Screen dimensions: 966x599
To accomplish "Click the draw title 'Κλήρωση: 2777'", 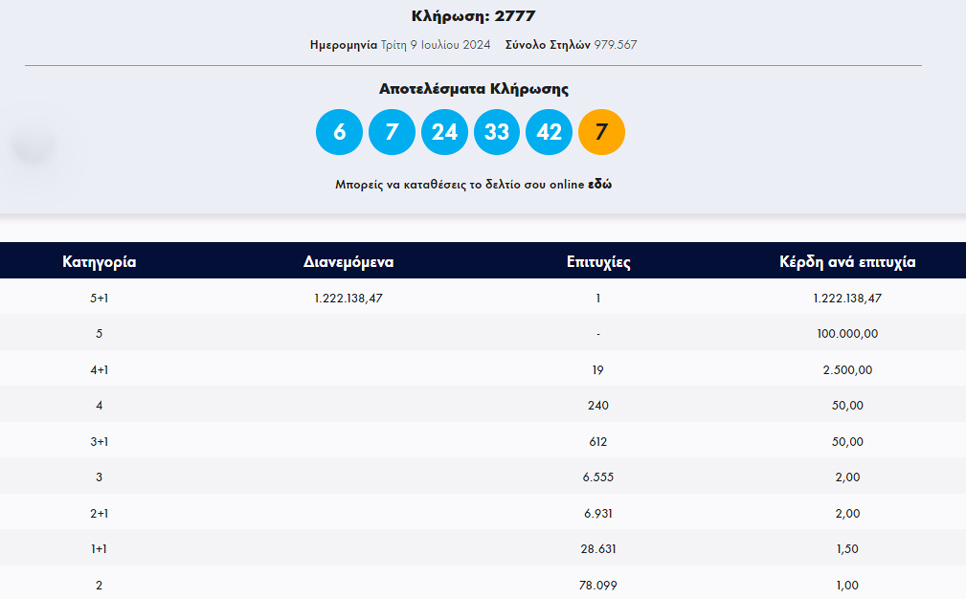I will point(473,16).
